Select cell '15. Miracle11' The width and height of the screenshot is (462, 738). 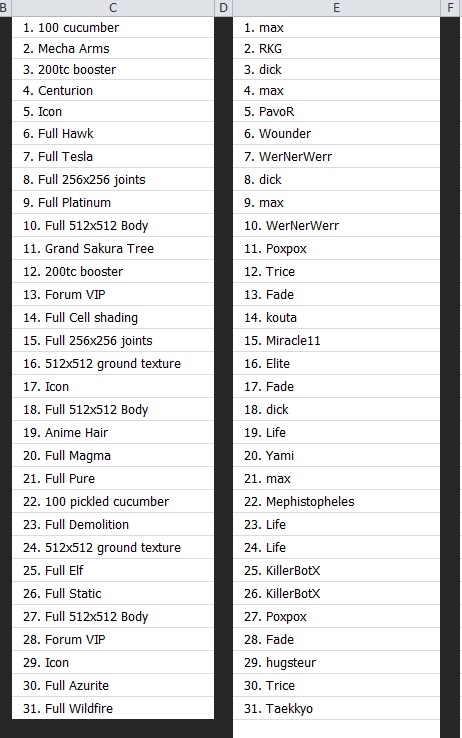click(x=336, y=341)
